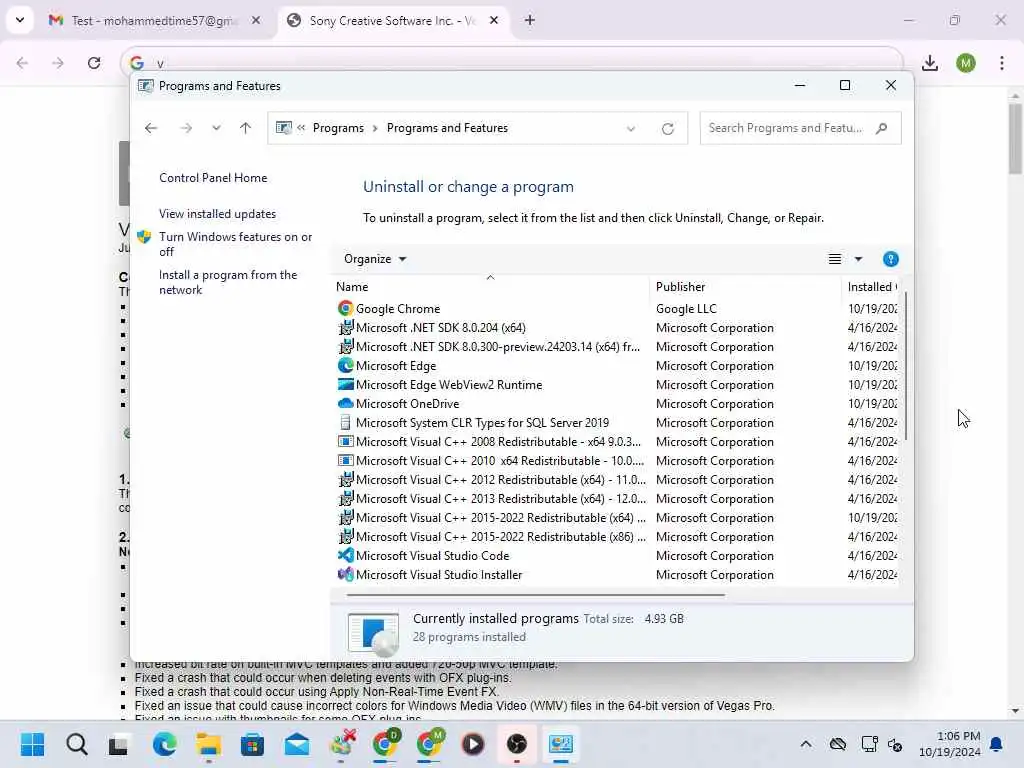Image resolution: width=1024 pixels, height=768 pixels.
Task: Close the Gmail Test tab
Action: 256,21
